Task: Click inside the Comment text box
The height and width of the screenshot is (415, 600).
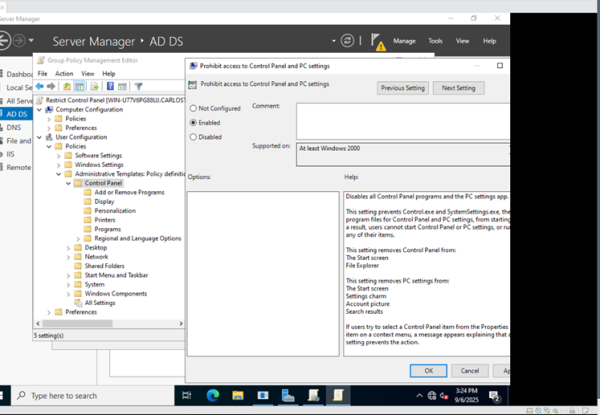Action: pyautogui.click(x=400, y=120)
